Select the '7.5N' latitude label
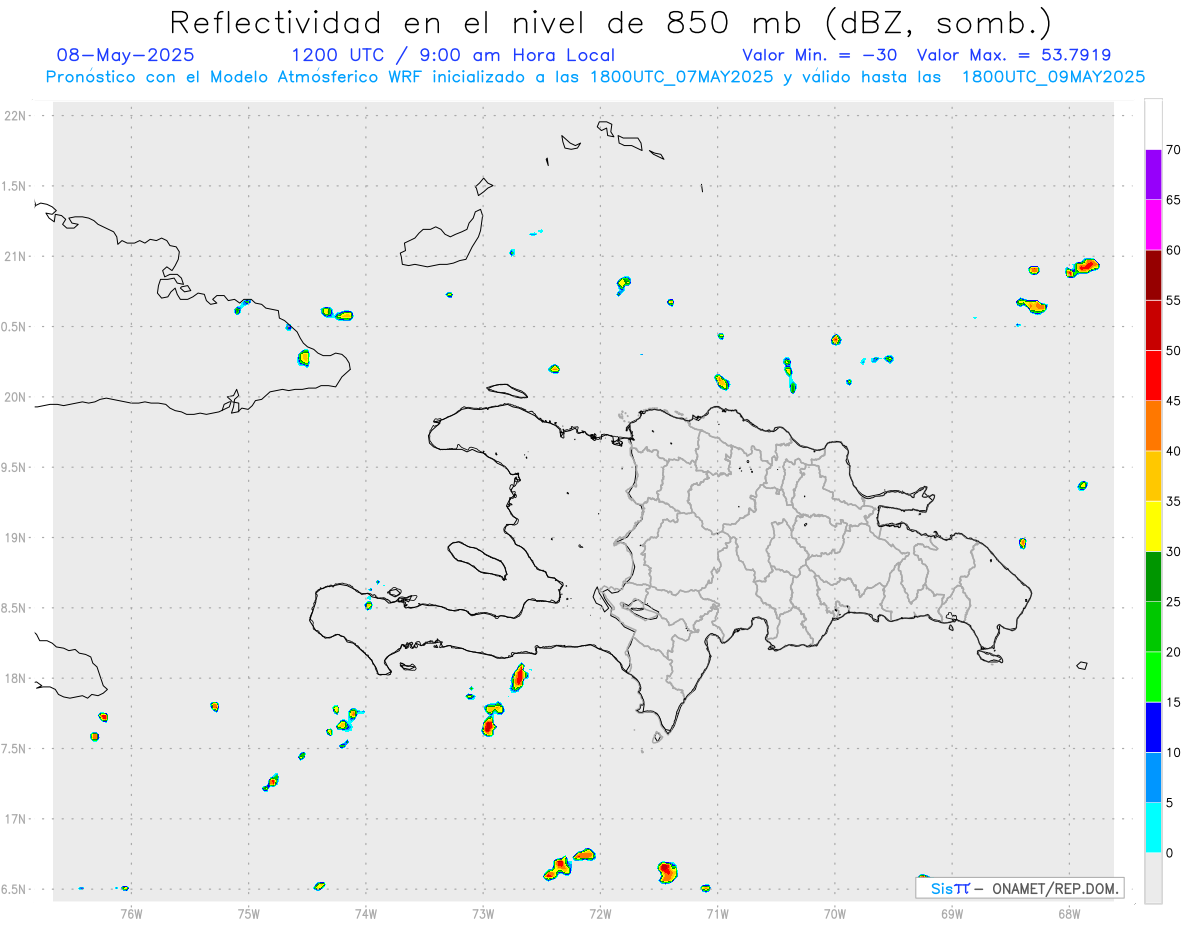 click(15, 748)
